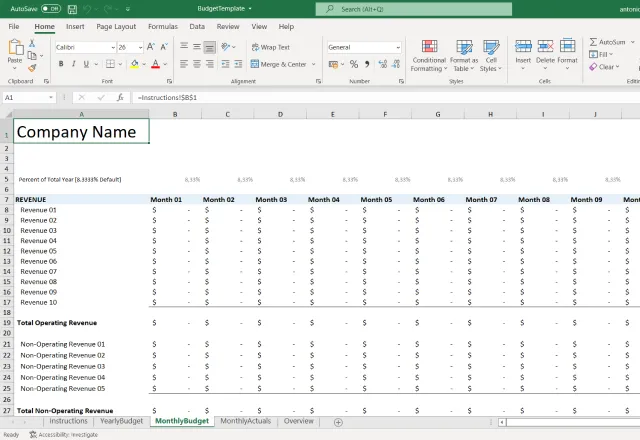640x440 pixels.
Task: Click Insert cells button
Action: click(523, 55)
